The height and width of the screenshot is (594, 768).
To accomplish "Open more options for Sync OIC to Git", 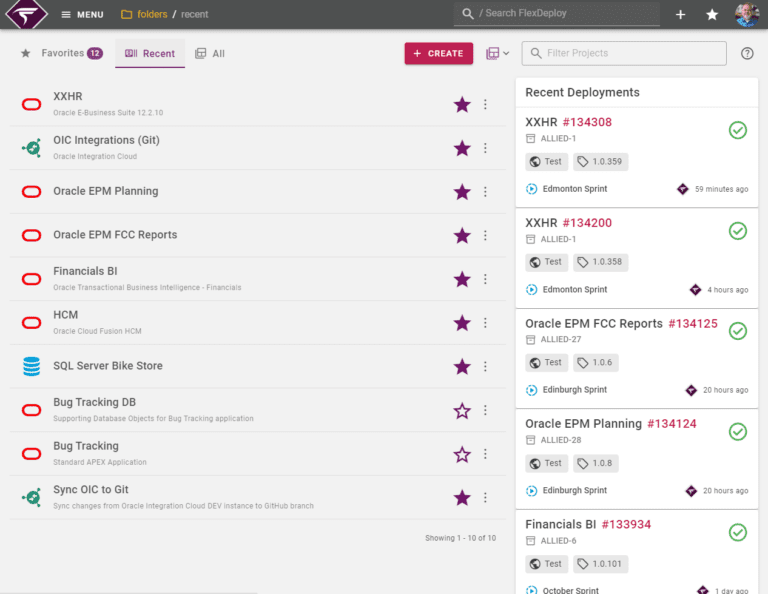I will (x=485, y=498).
